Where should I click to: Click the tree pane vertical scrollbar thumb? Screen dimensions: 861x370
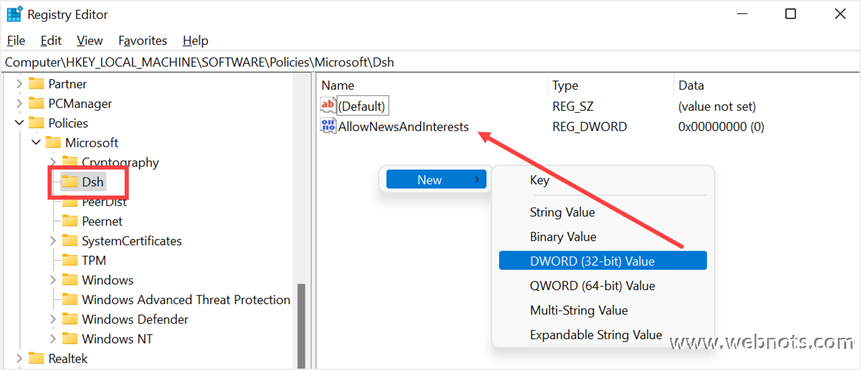click(x=301, y=326)
